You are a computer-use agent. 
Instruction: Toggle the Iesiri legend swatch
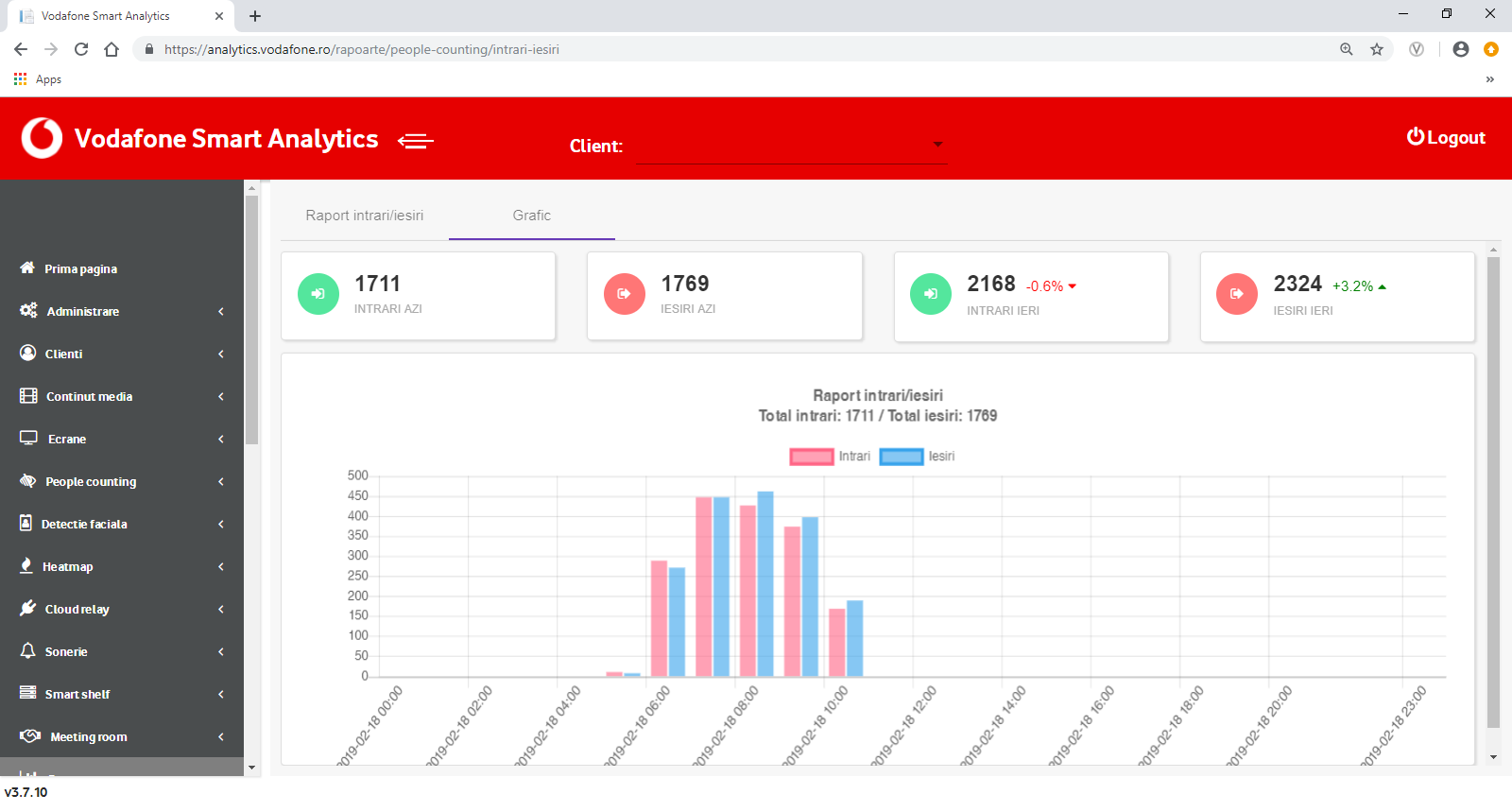tap(902, 457)
